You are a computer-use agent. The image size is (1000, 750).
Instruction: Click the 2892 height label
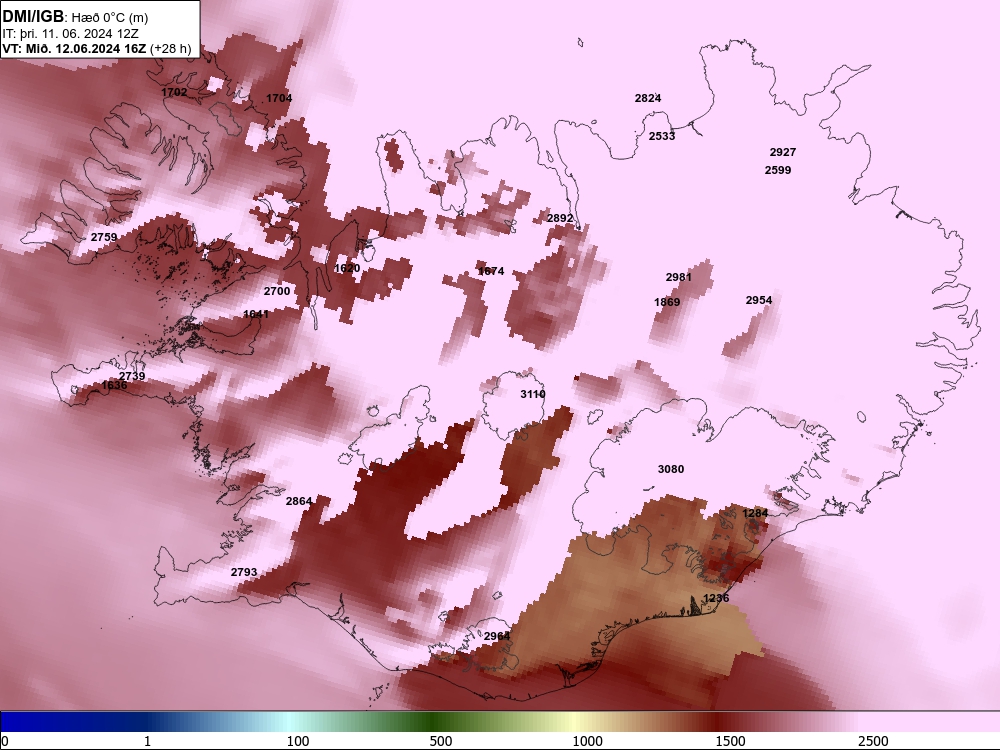coord(560,219)
